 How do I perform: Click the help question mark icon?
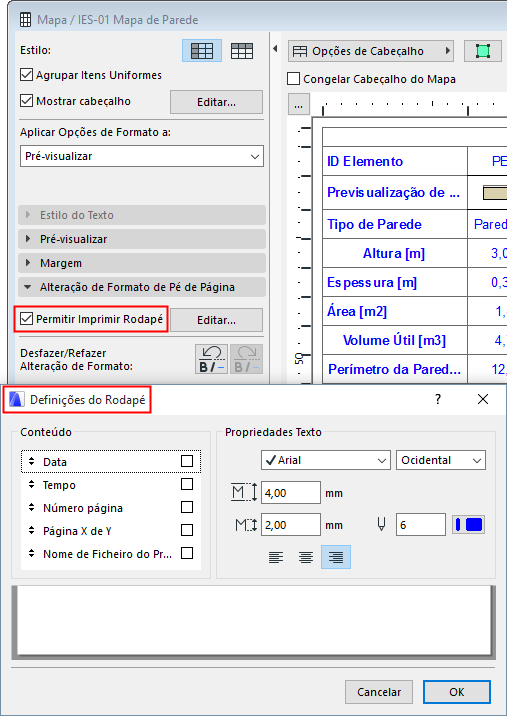pos(438,399)
